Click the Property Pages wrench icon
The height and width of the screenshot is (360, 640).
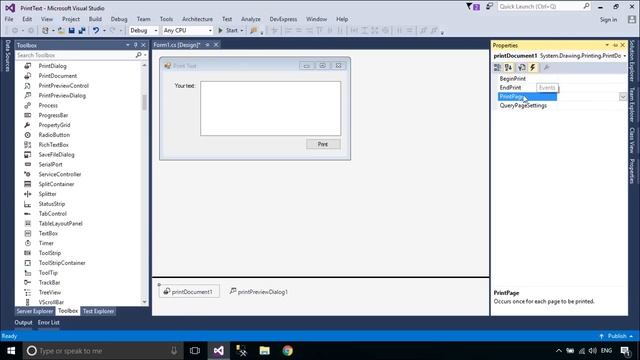(547, 68)
